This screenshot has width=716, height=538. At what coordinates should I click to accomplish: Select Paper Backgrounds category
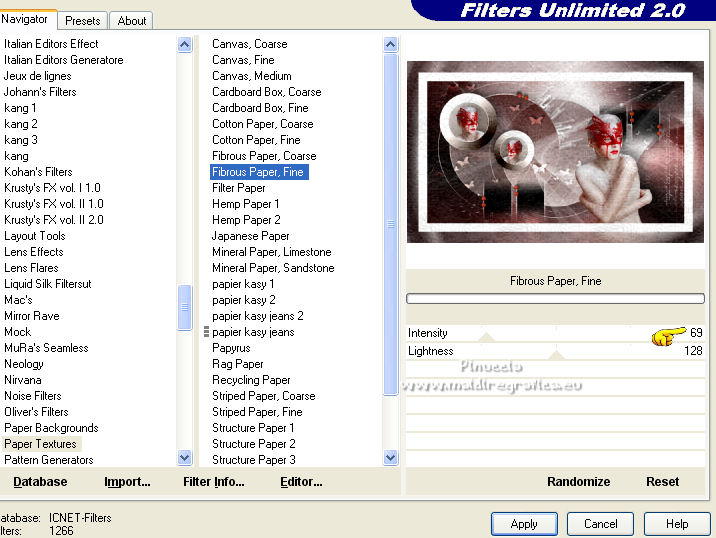(51, 428)
